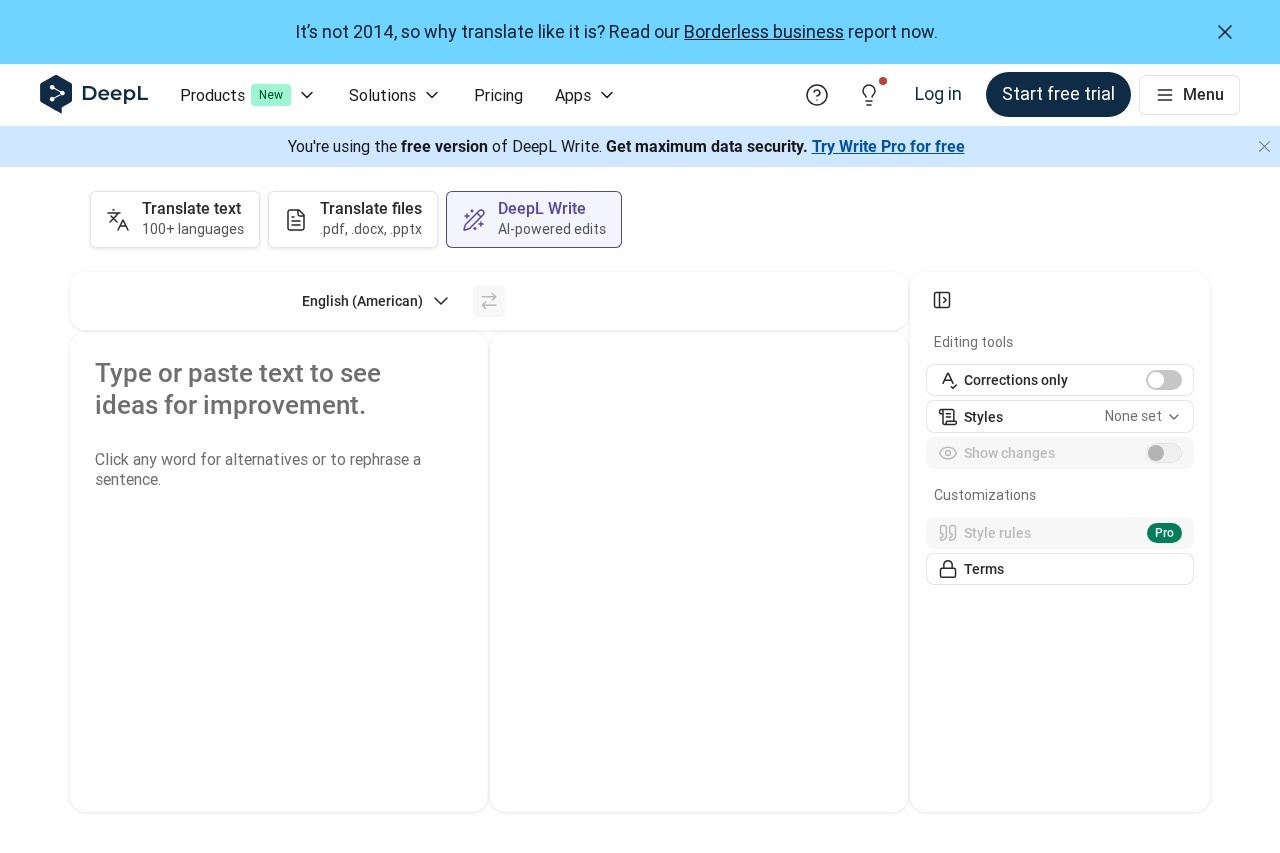The image size is (1280, 853).
Task: Open the hamburger Menu button
Action: 1189,95
